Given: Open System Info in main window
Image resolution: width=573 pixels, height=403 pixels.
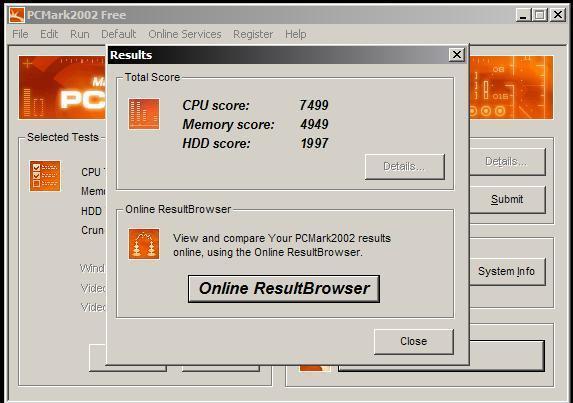Looking at the screenshot, I should point(507,271).
